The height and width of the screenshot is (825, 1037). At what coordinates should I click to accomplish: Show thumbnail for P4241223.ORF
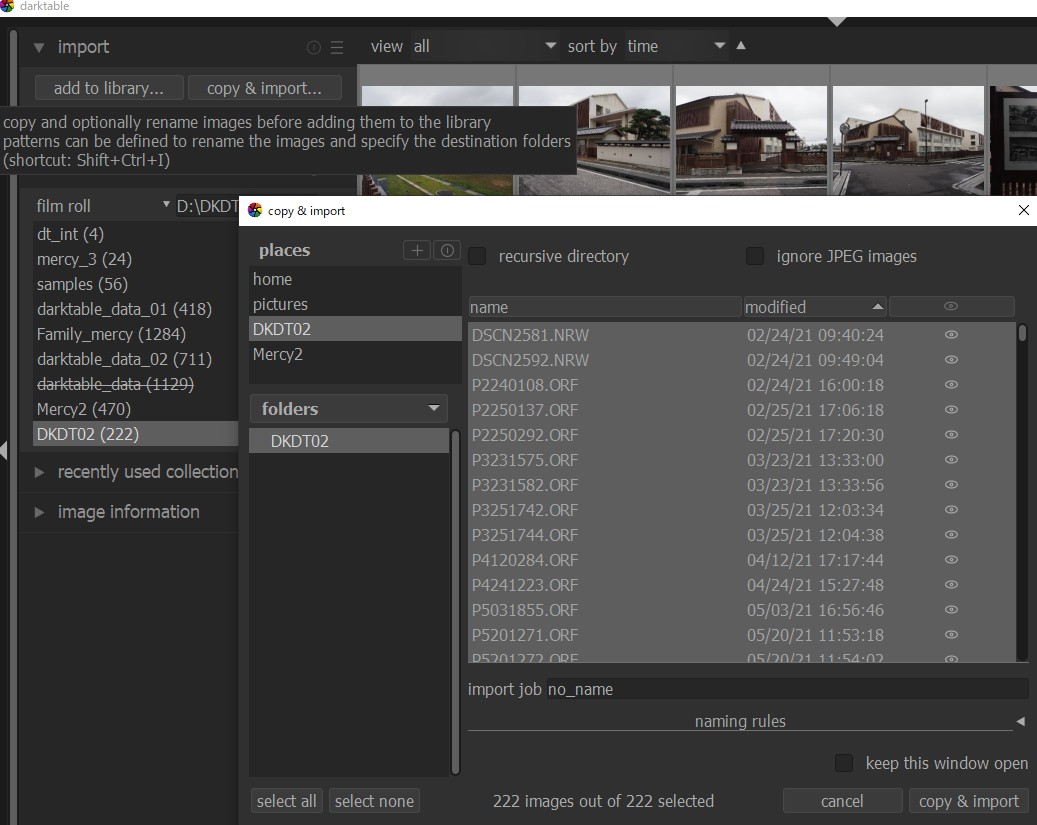click(951, 585)
